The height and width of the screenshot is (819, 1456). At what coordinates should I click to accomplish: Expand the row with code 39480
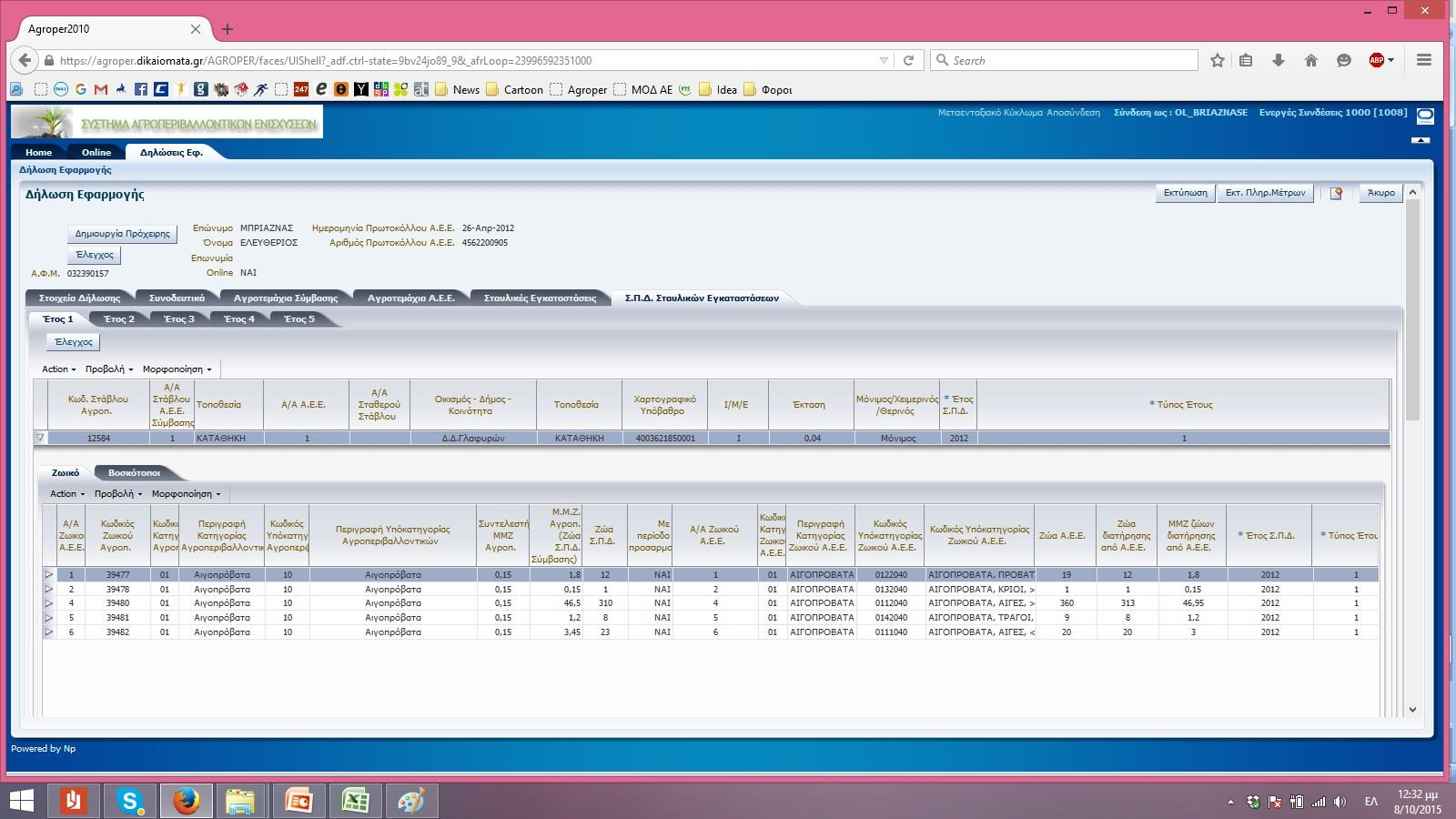[49, 603]
